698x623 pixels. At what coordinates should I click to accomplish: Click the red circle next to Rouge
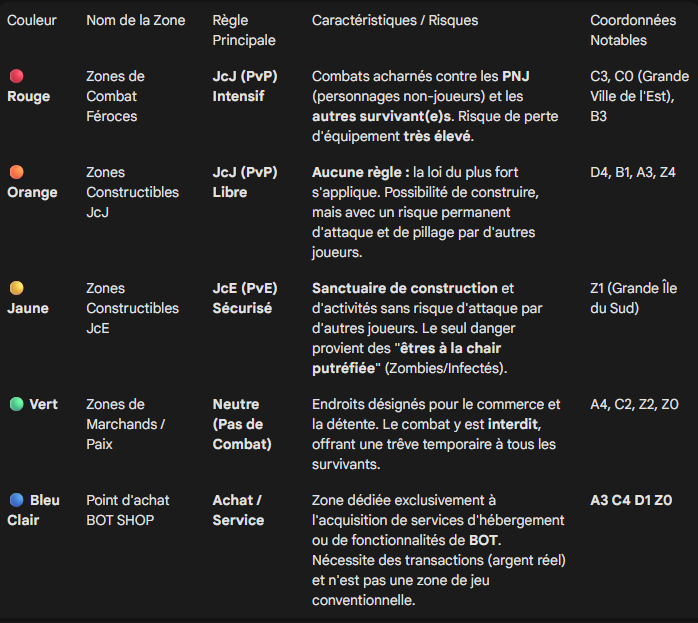click(x=16, y=76)
